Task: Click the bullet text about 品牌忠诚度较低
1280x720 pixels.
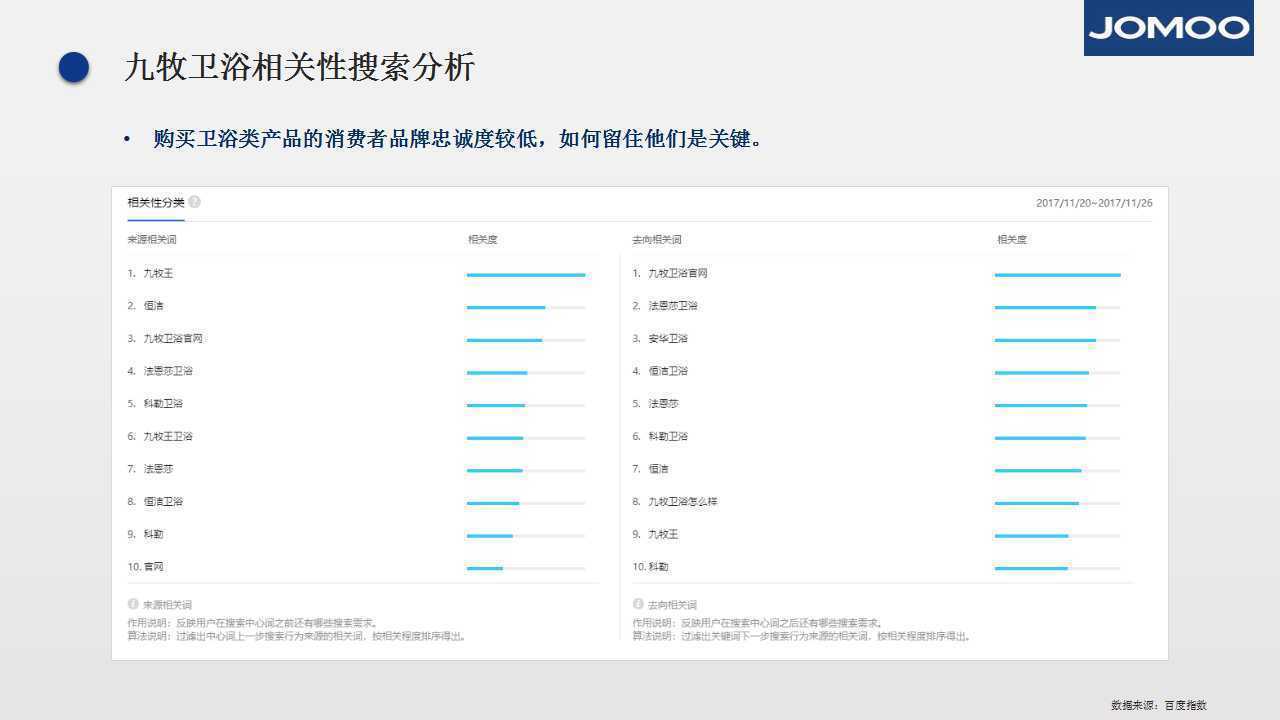Action: pos(459,139)
